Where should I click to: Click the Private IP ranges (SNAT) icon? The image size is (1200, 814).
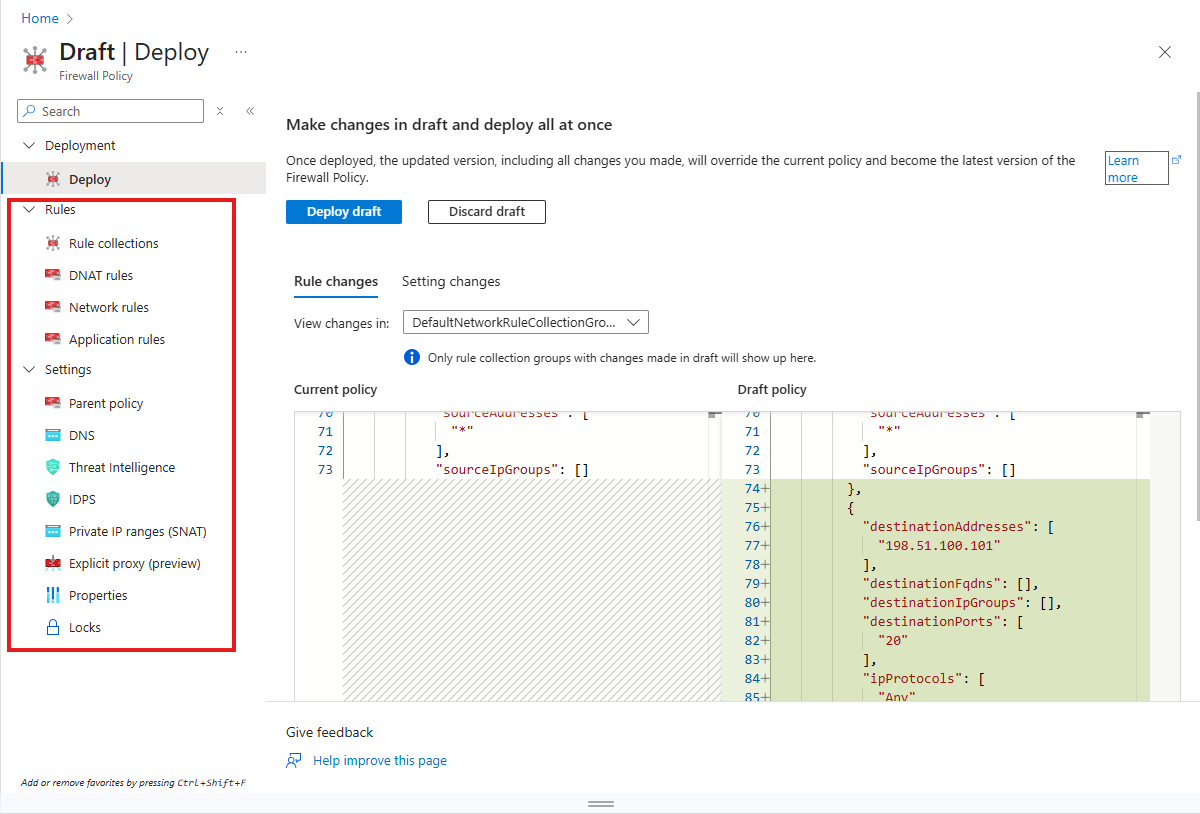53,531
